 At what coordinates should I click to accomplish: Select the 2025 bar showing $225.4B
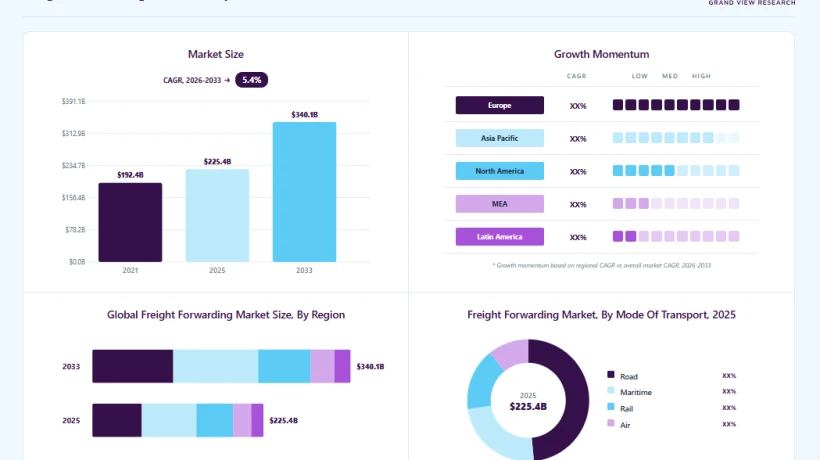click(217, 215)
